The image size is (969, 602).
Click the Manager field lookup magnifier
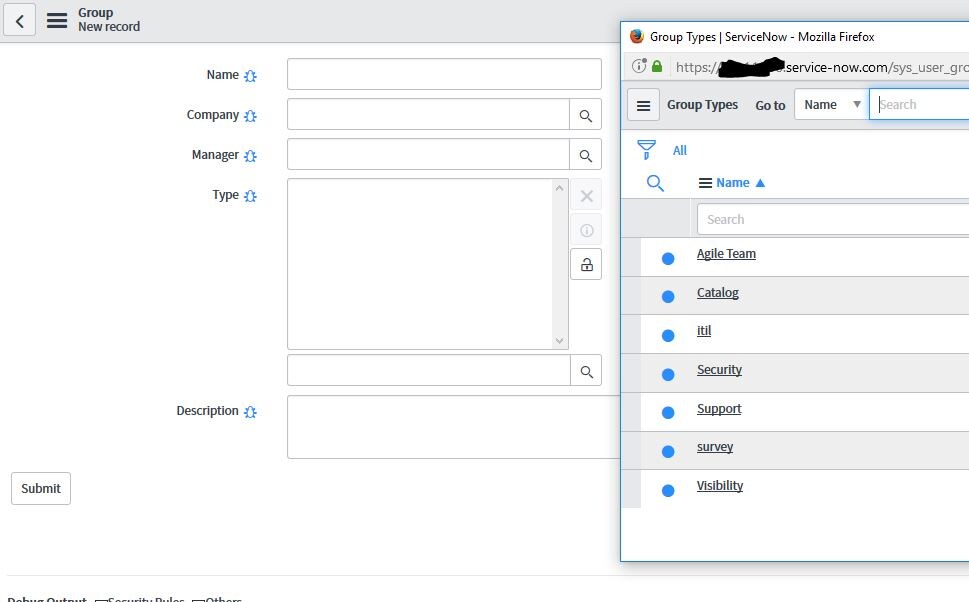[x=586, y=155]
